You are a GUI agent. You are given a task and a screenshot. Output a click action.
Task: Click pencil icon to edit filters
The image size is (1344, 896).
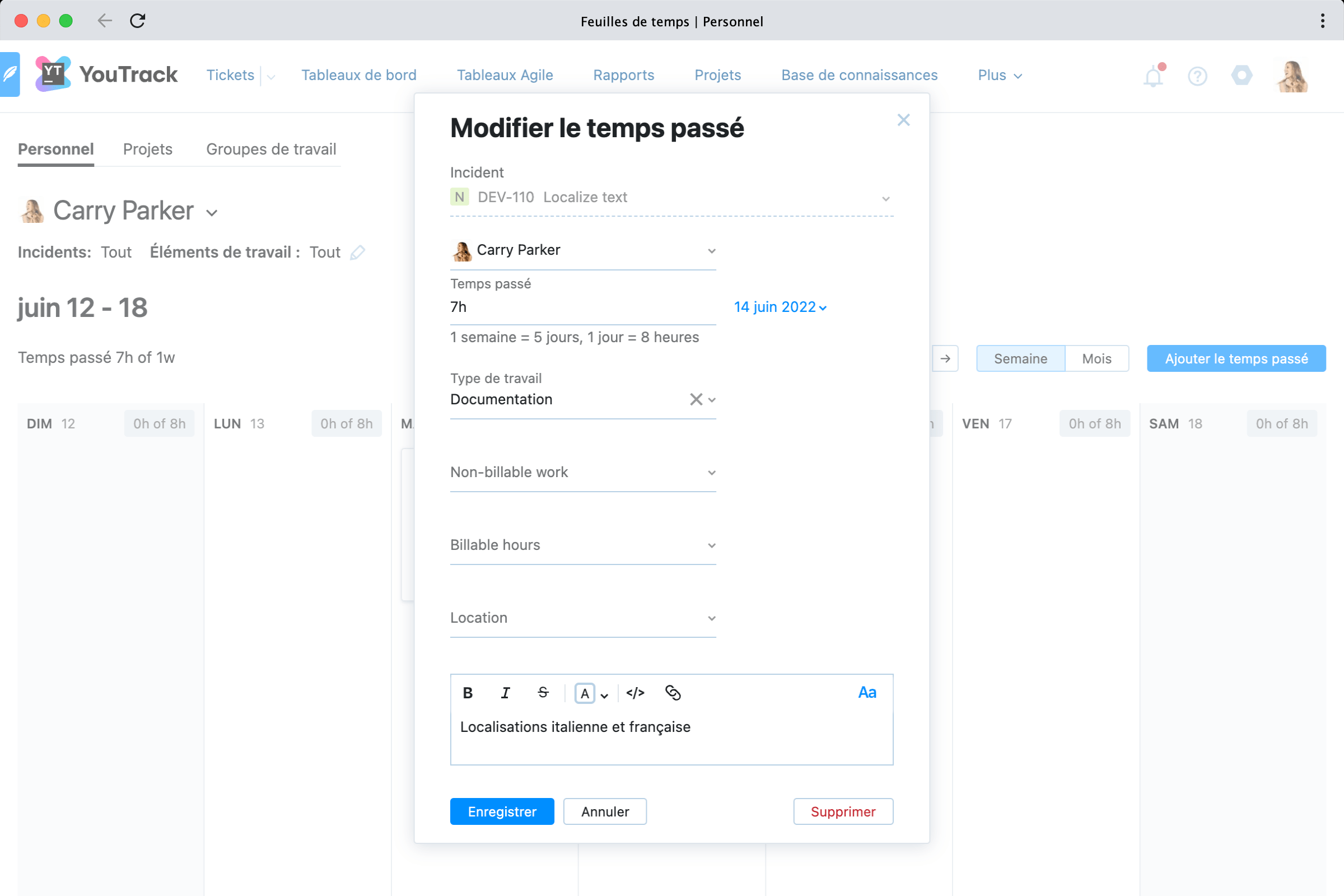[358, 253]
